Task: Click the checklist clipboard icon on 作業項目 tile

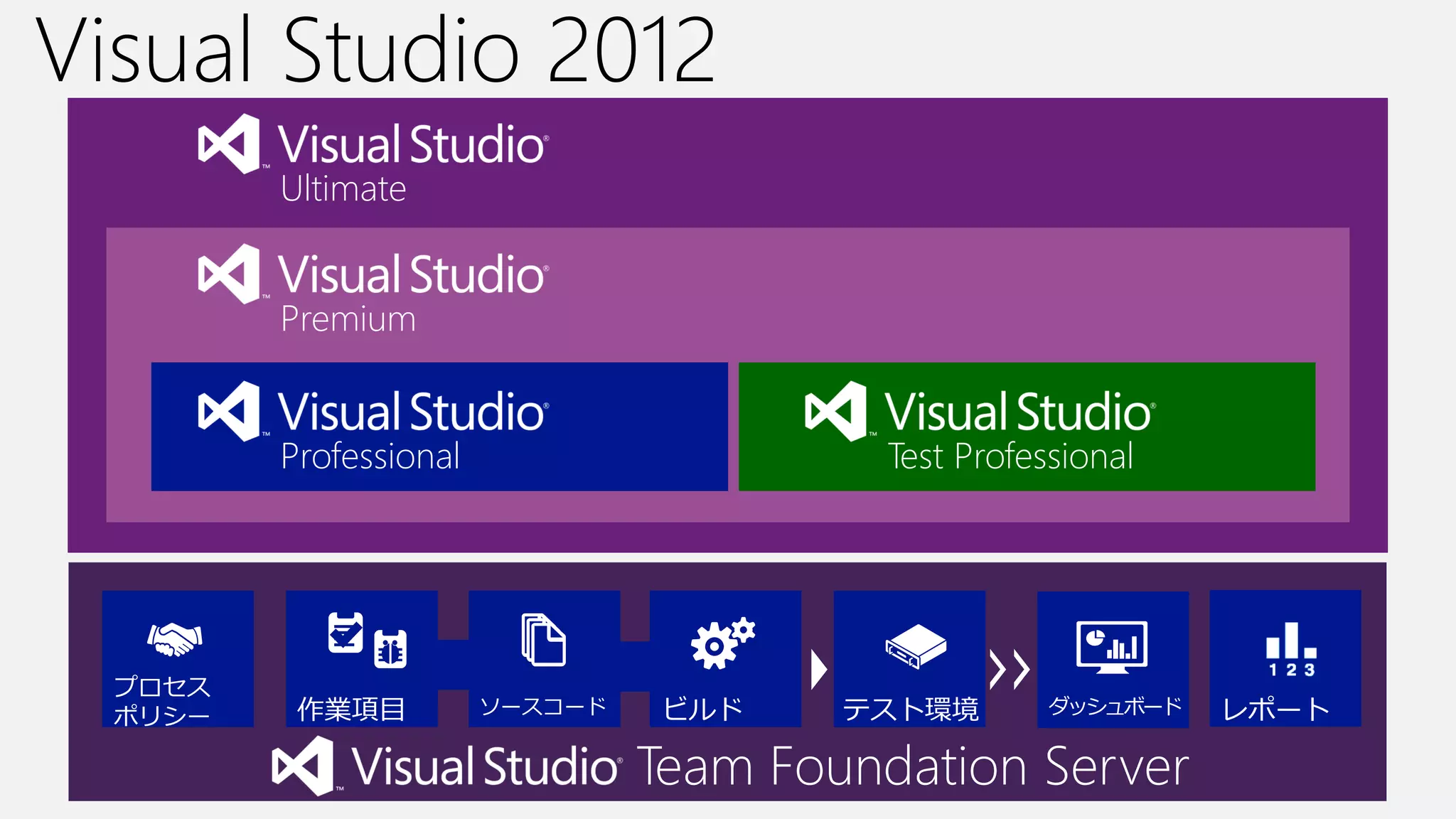Action: 346,632
